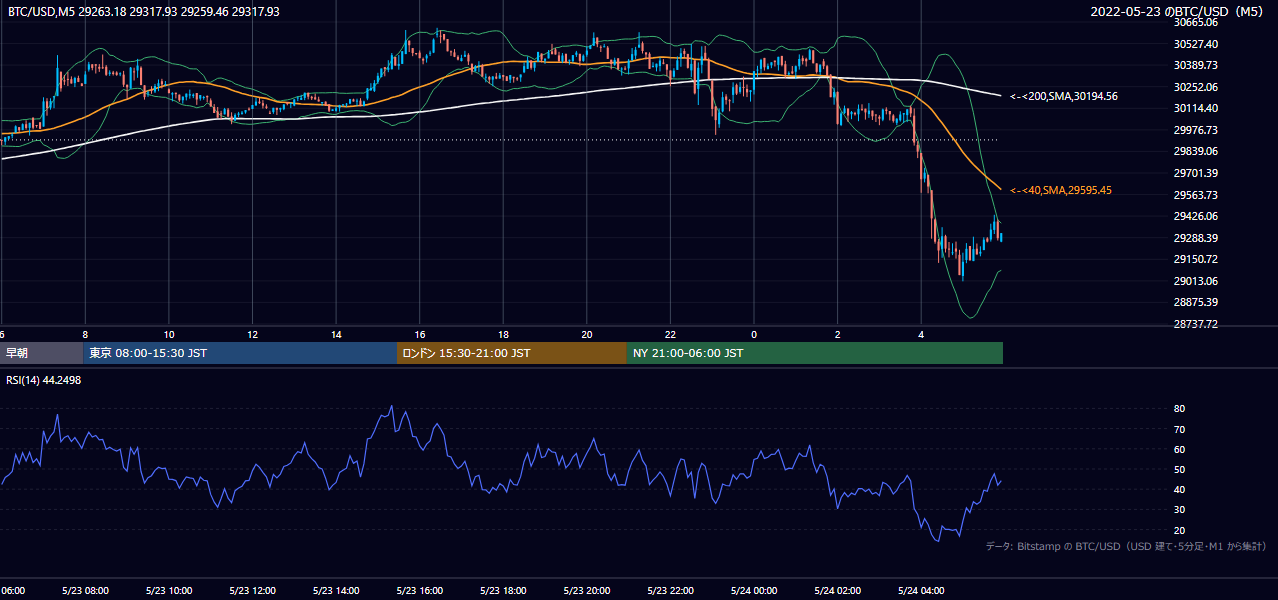Click price axis value 28875.39
The width and height of the screenshot is (1278, 600).
[x=1196, y=302]
